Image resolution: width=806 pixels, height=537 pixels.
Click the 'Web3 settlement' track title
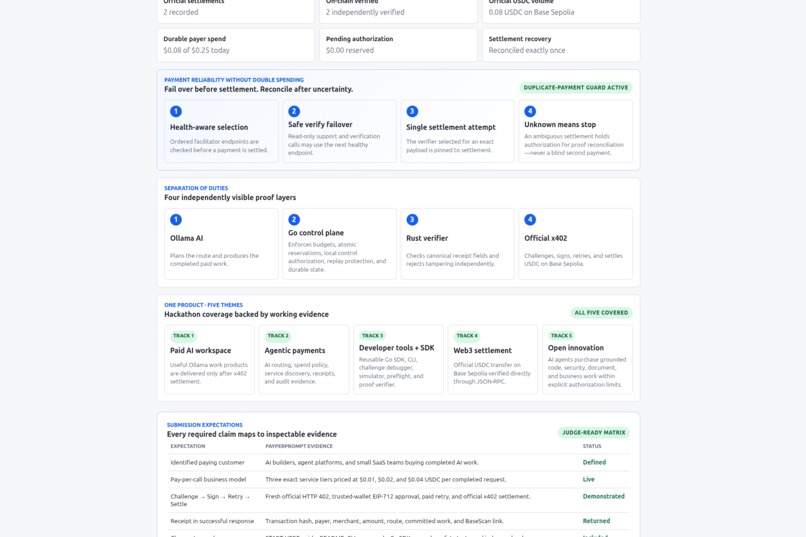[482, 350]
